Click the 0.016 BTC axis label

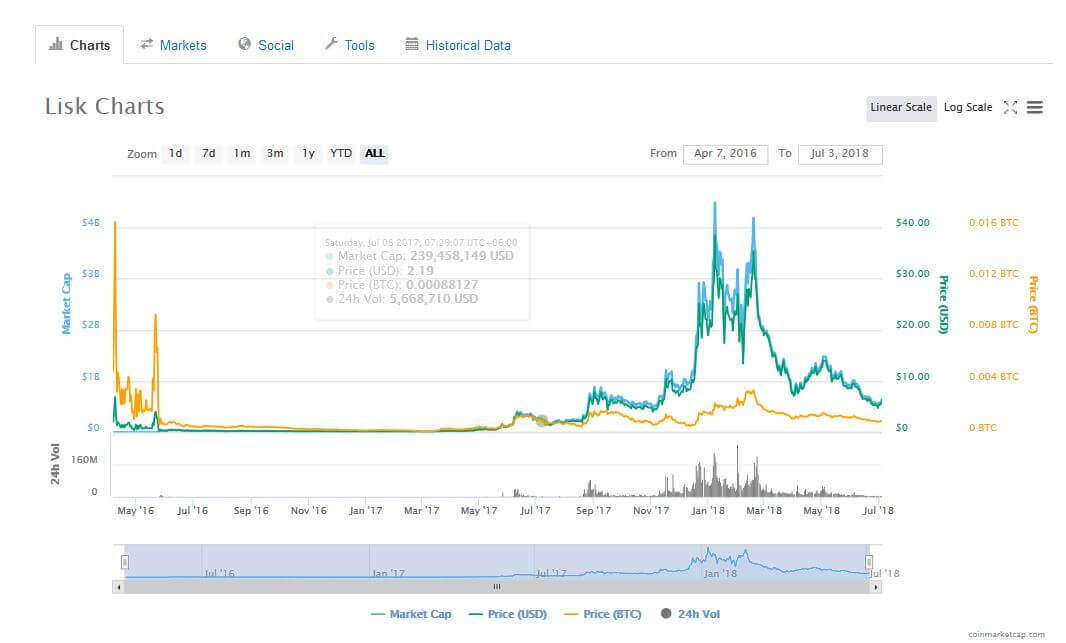(993, 223)
